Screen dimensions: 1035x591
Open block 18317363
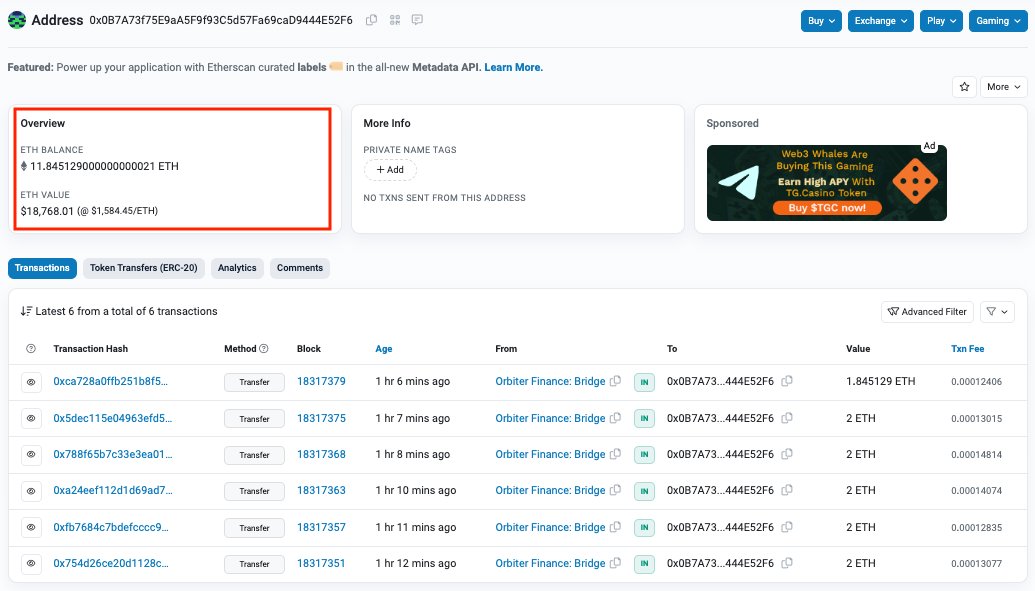(321, 490)
